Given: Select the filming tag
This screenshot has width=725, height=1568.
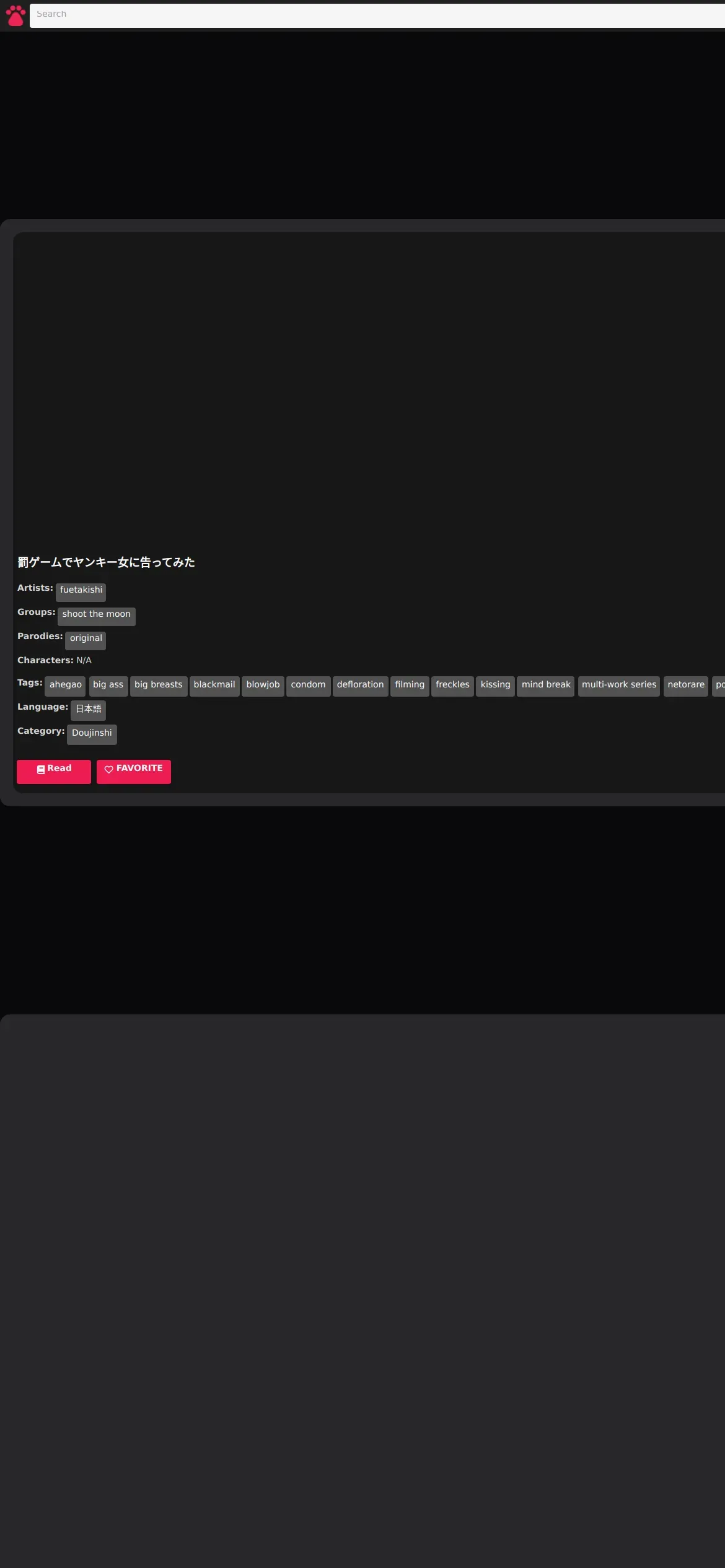Looking at the screenshot, I should [x=410, y=686].
